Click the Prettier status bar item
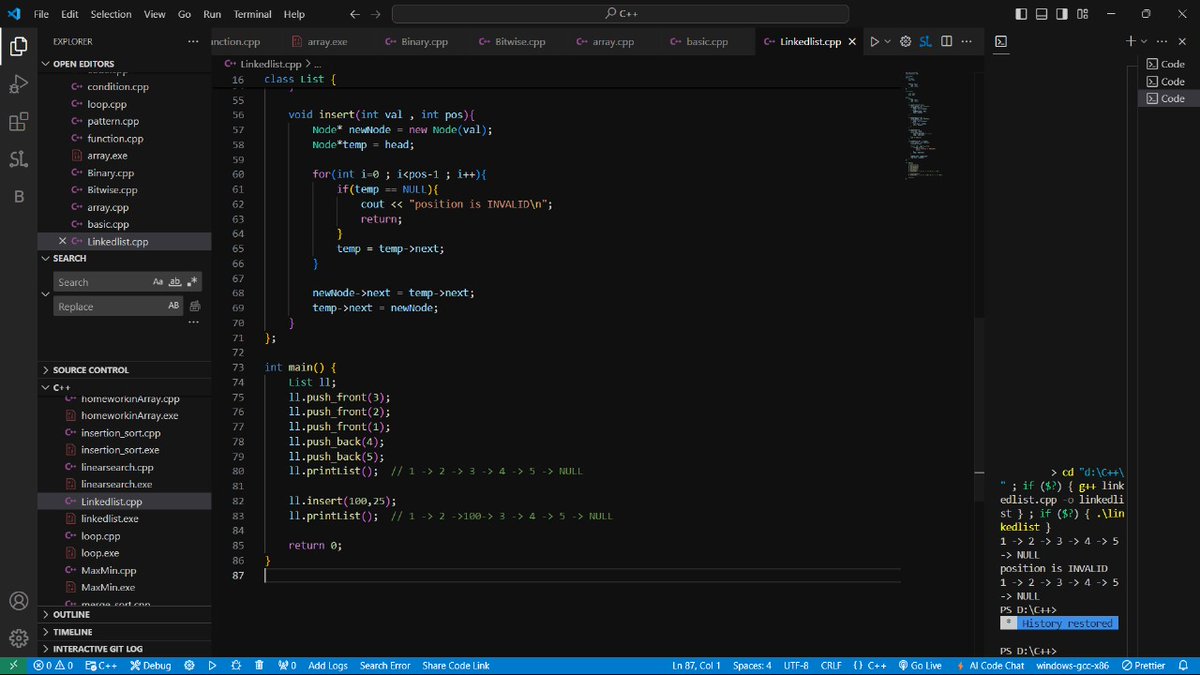 click(1142, 665)
